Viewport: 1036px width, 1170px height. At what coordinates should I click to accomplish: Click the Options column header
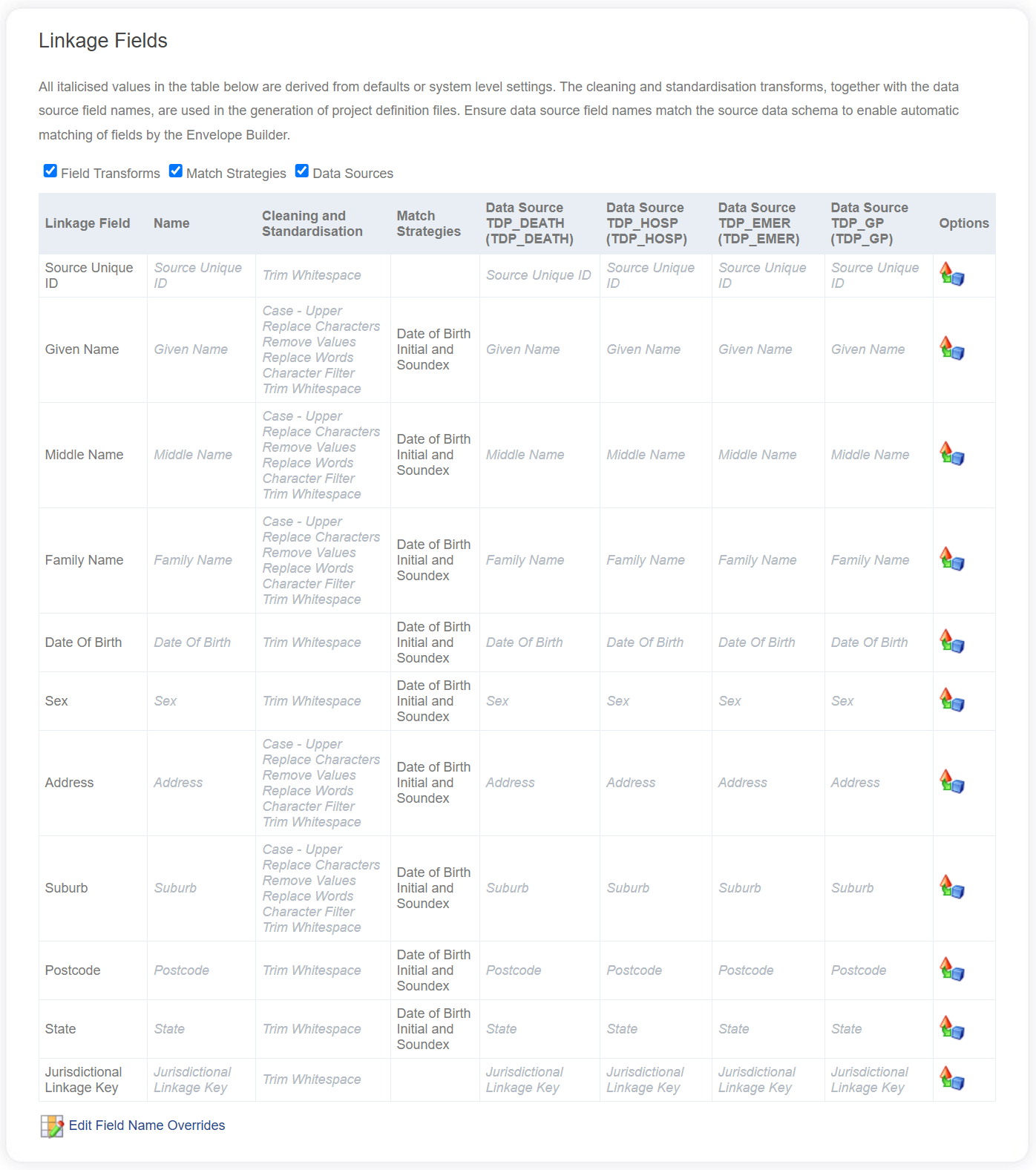coord(964,223)
